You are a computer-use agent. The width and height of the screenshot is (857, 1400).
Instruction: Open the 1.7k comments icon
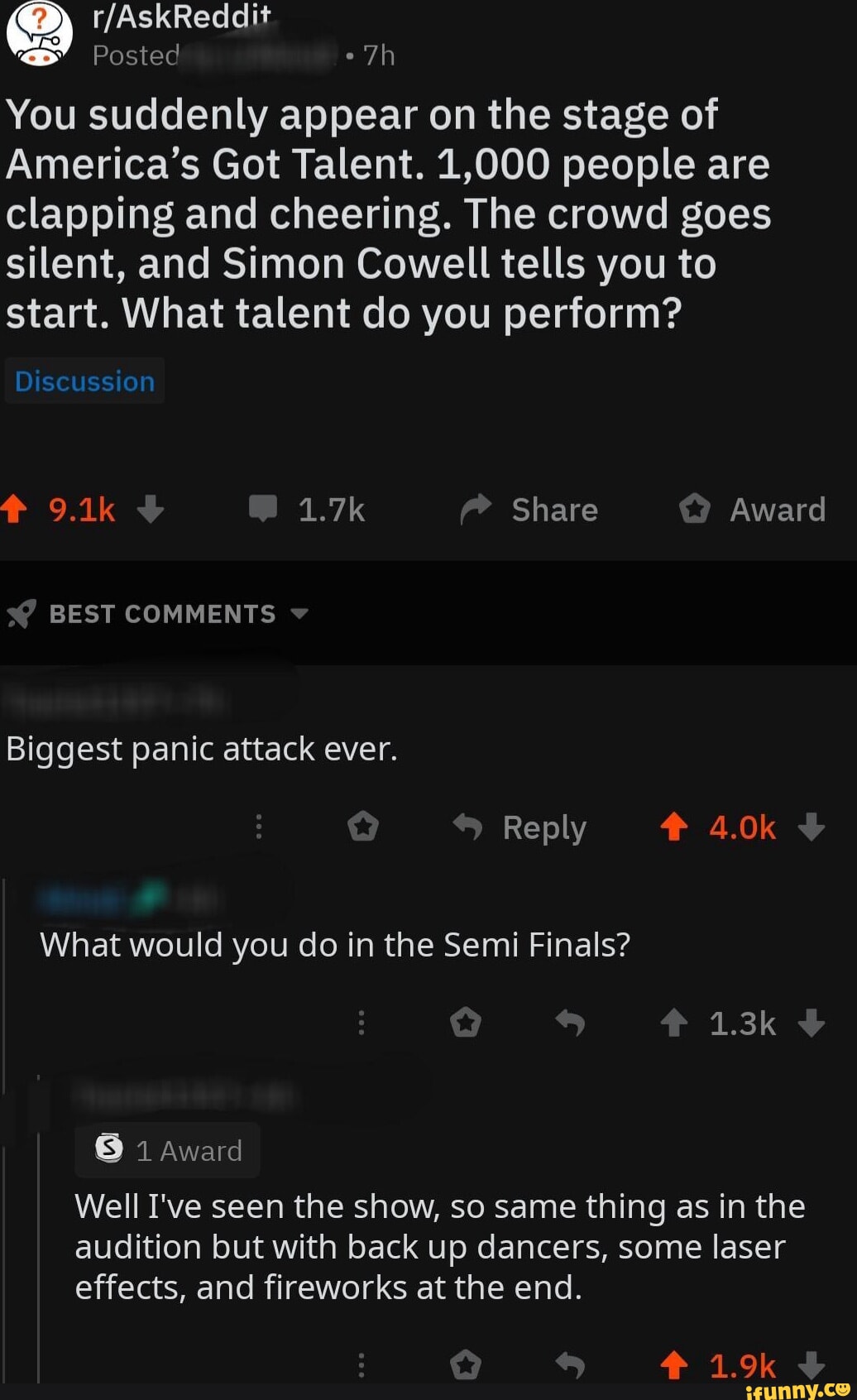pyautogui.click(x=263, y=508)
